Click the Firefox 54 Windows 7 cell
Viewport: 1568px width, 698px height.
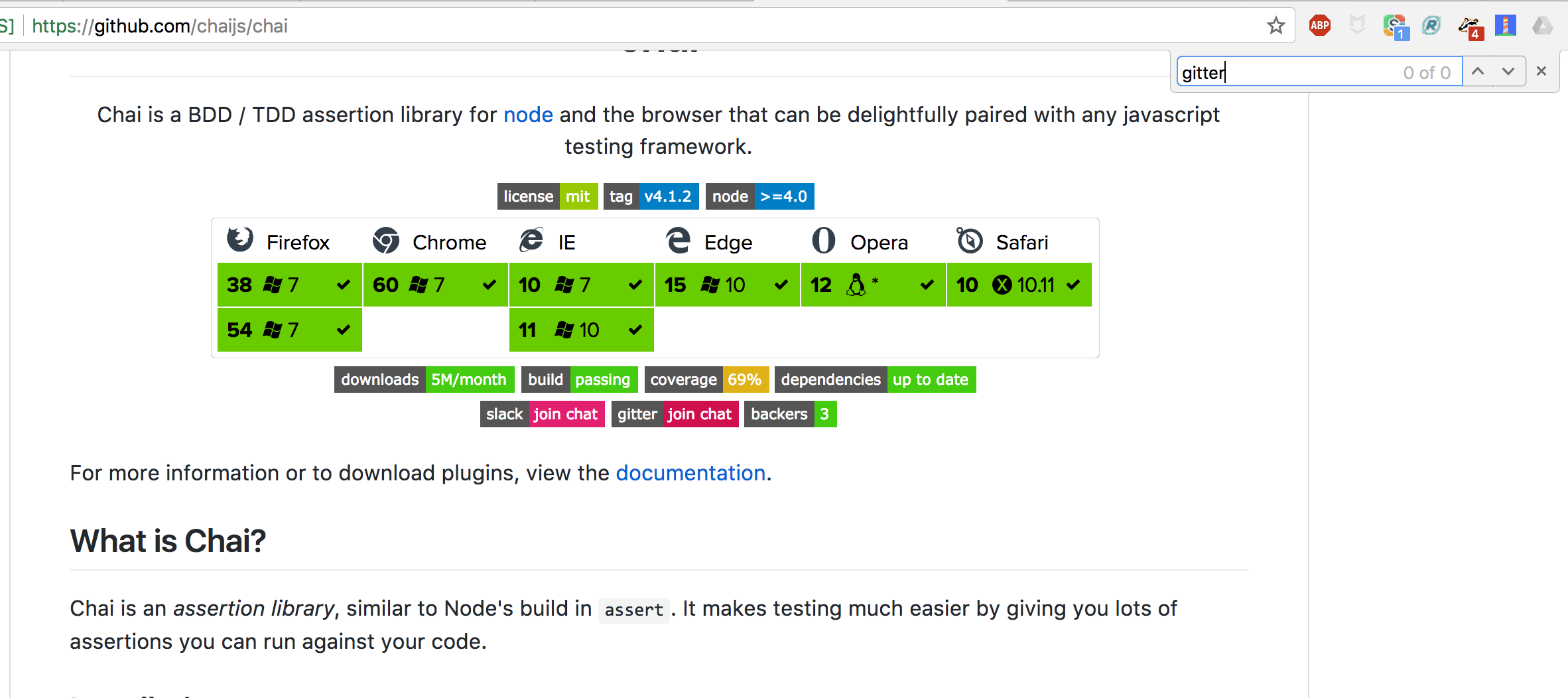coord(290,330)
